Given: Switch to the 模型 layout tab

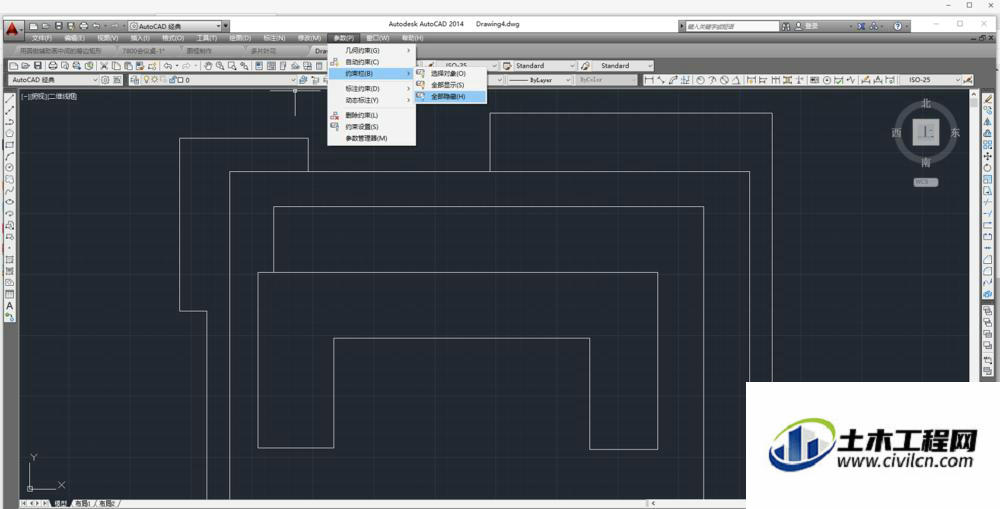Looking at the screenshot, I should pos(61,504).
